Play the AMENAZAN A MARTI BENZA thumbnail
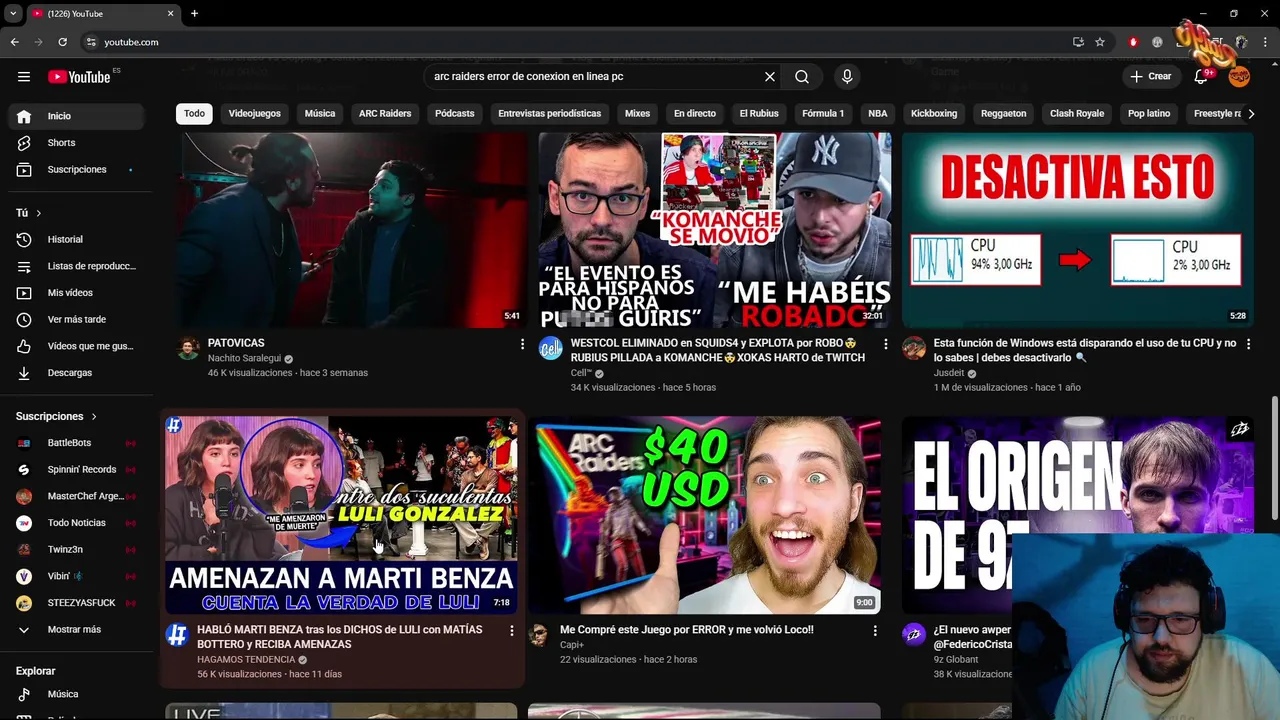This screenshot has width=1280, height=720. [342, 515]
